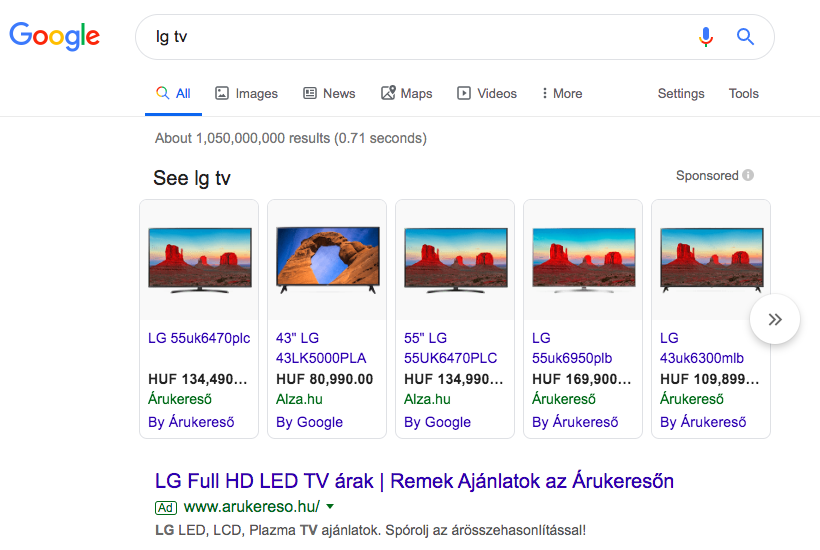Open the LG 43uk6300mlb TV image
Image resolution: width=820 pixels, height=550 pixels.
[x=712, y=260]
